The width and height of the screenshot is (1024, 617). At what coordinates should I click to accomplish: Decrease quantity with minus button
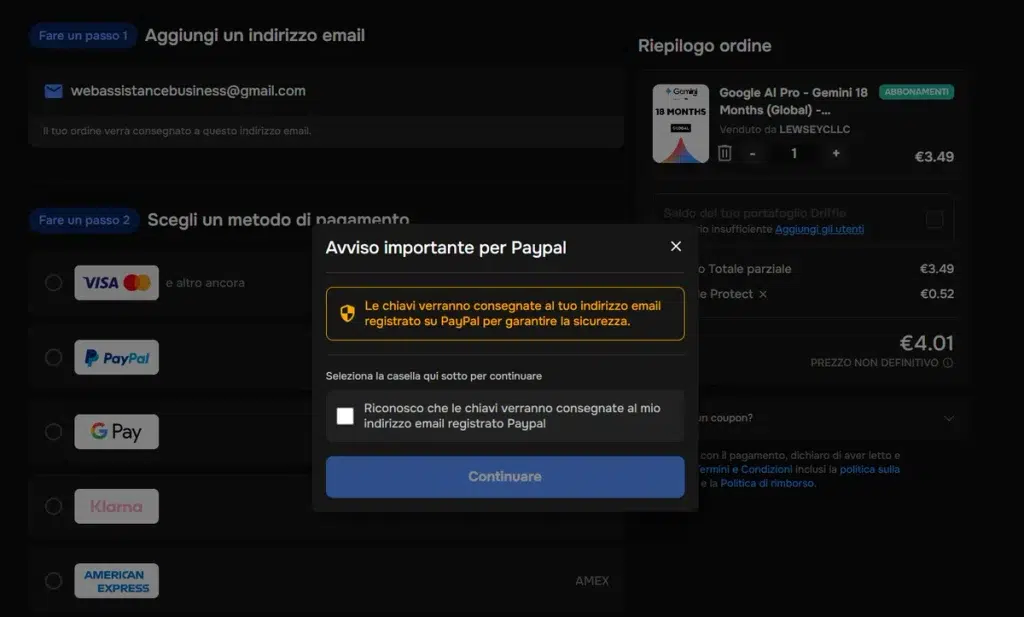tap(752, 153)
